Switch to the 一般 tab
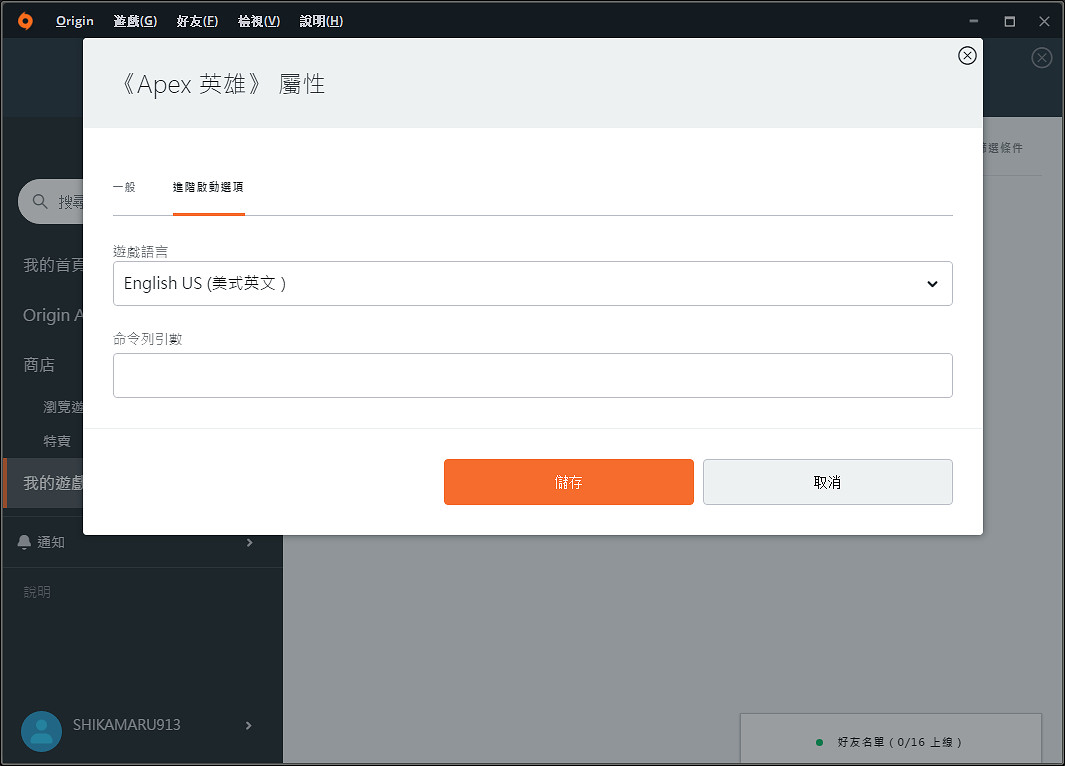Viewport: 1065px width, 766px height. pyautogui.click(x=124, y=187)
